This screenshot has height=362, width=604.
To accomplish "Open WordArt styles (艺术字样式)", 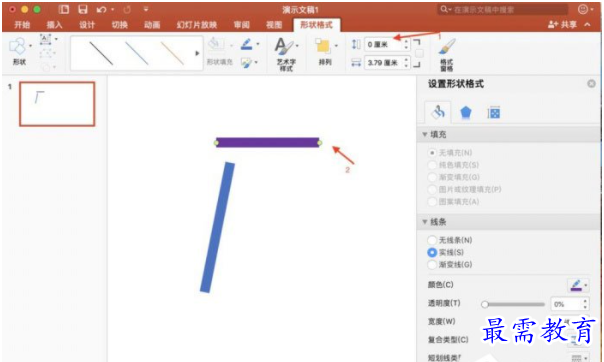I will (x=286, y=54).
